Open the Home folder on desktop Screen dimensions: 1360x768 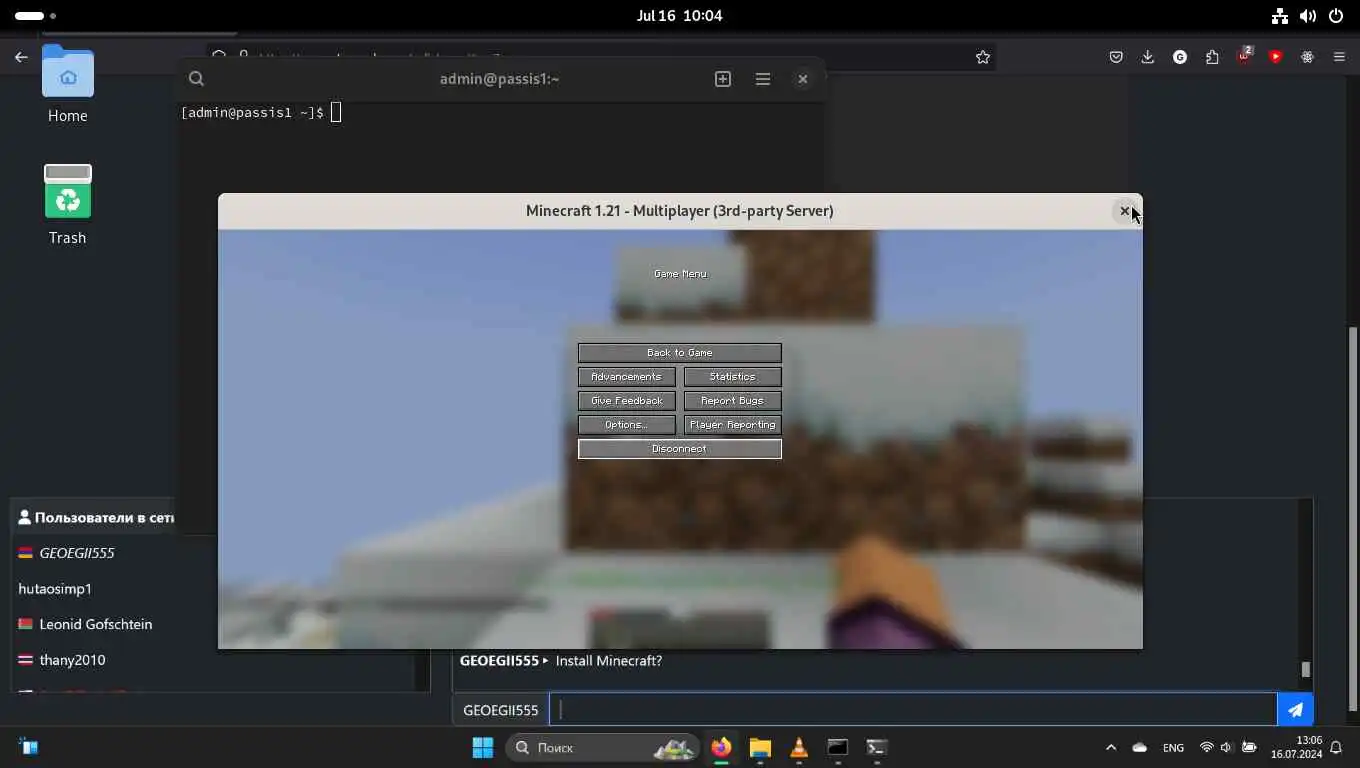67,85
